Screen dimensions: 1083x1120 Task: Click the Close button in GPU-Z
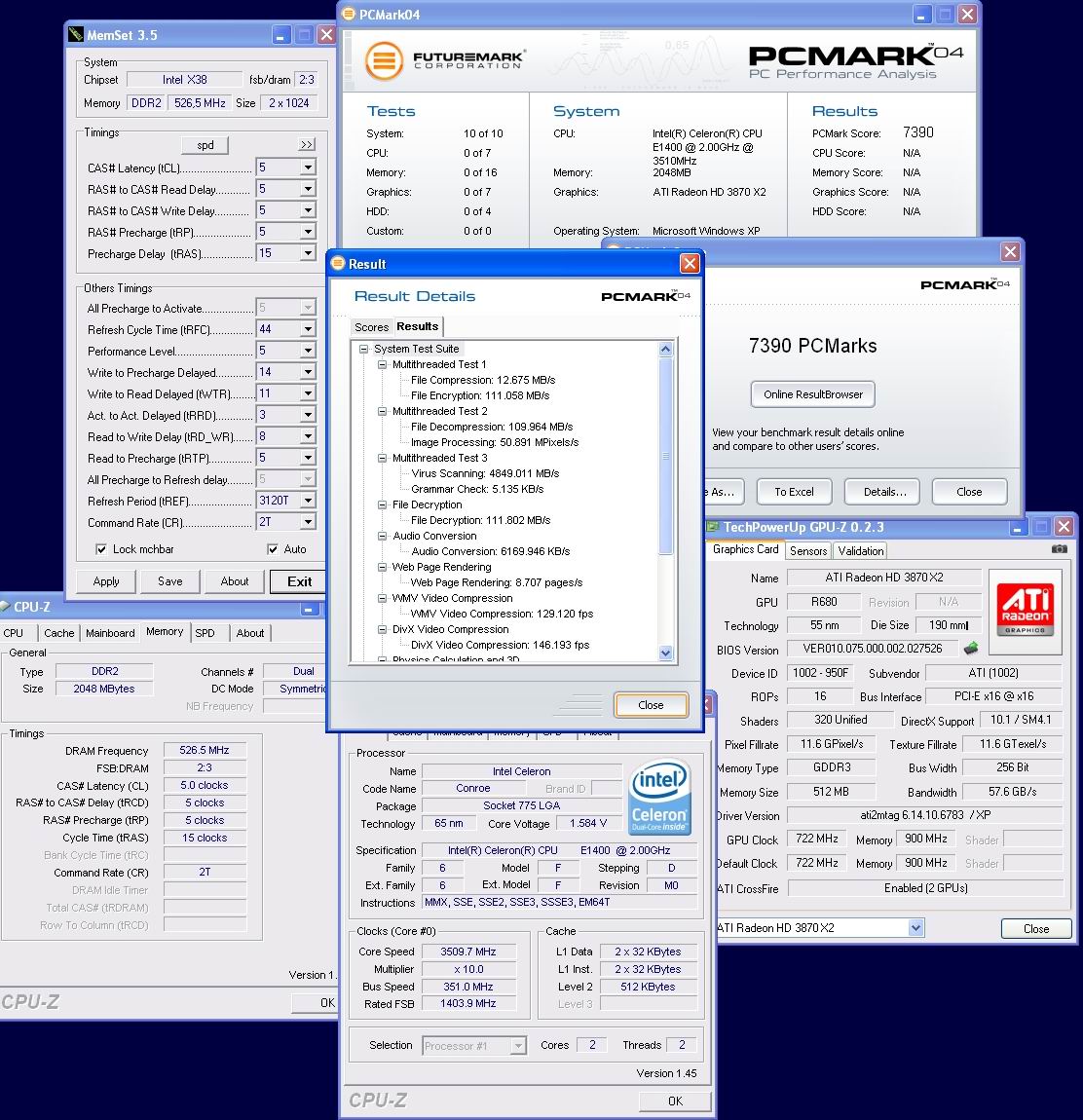pos(1036,928)
